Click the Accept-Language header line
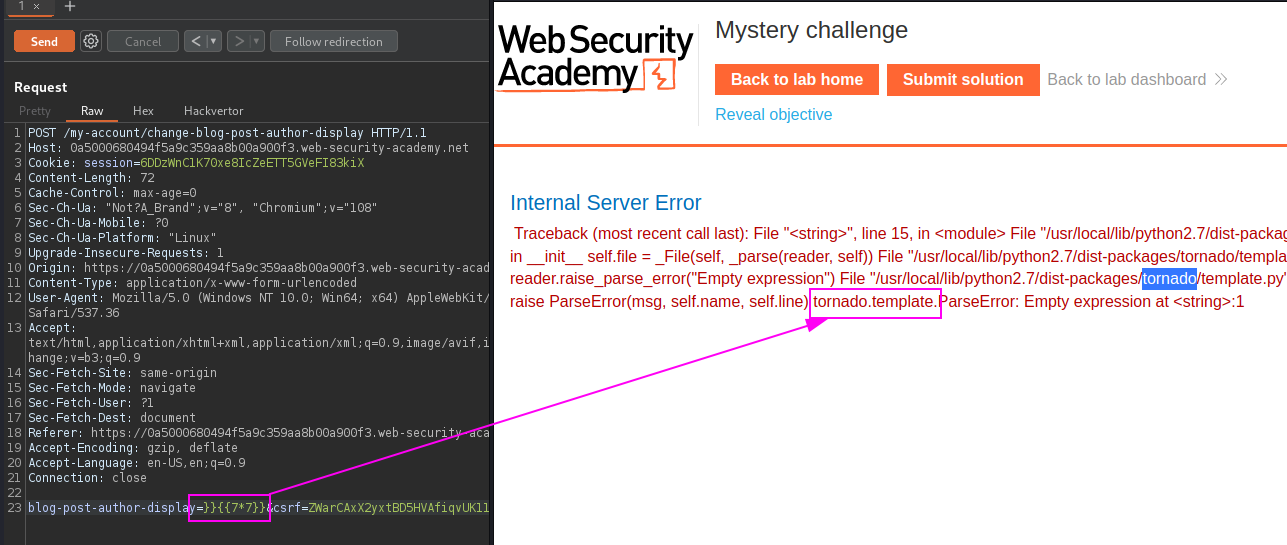 point(136,463)
